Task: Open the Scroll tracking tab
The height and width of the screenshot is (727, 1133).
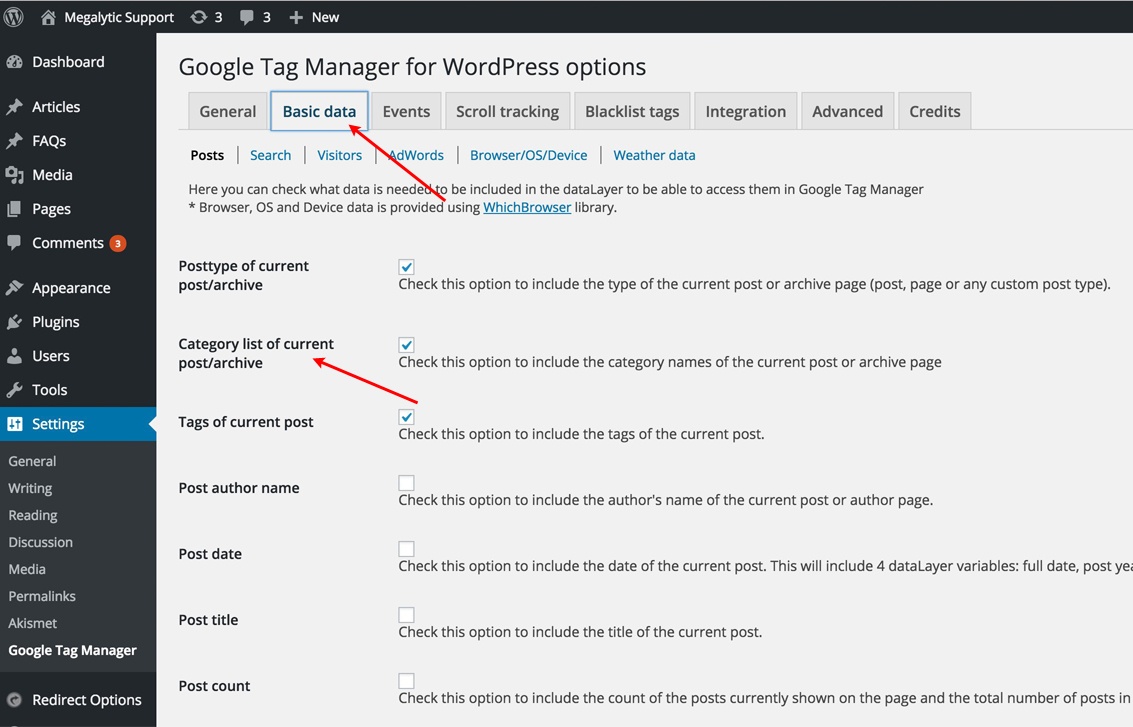Action: pos(507,111)
